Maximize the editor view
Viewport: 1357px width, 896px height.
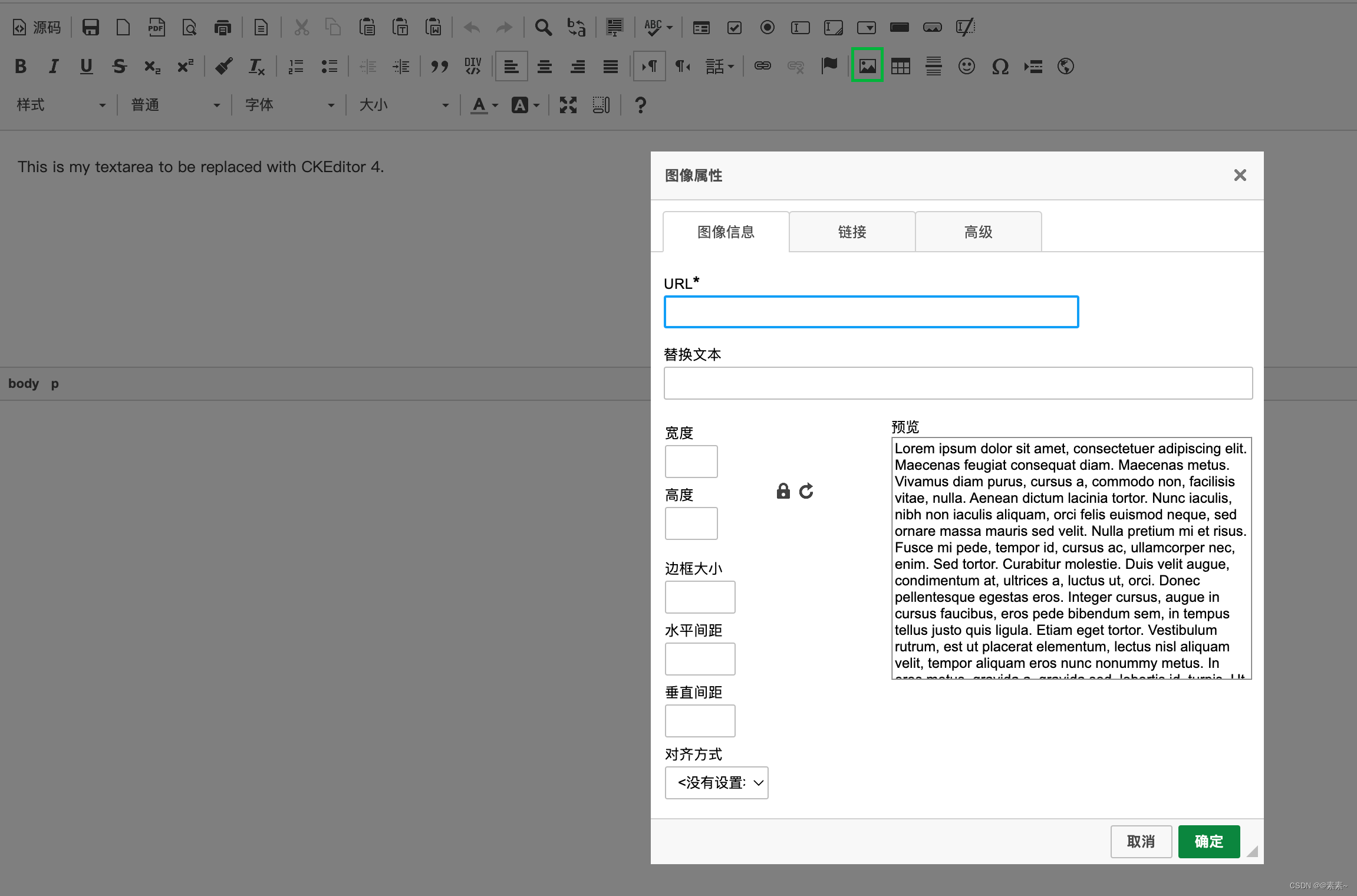[x=568, y=104]
